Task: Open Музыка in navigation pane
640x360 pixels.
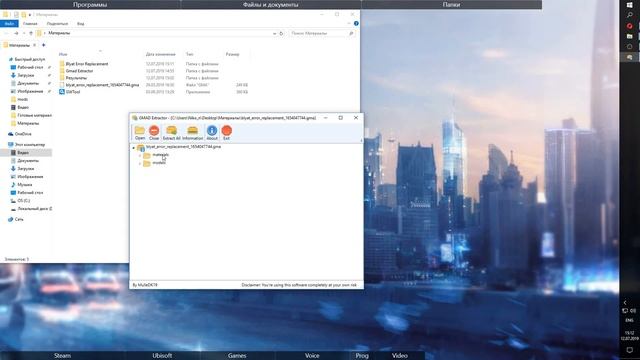Action: [x=24, y=184]
